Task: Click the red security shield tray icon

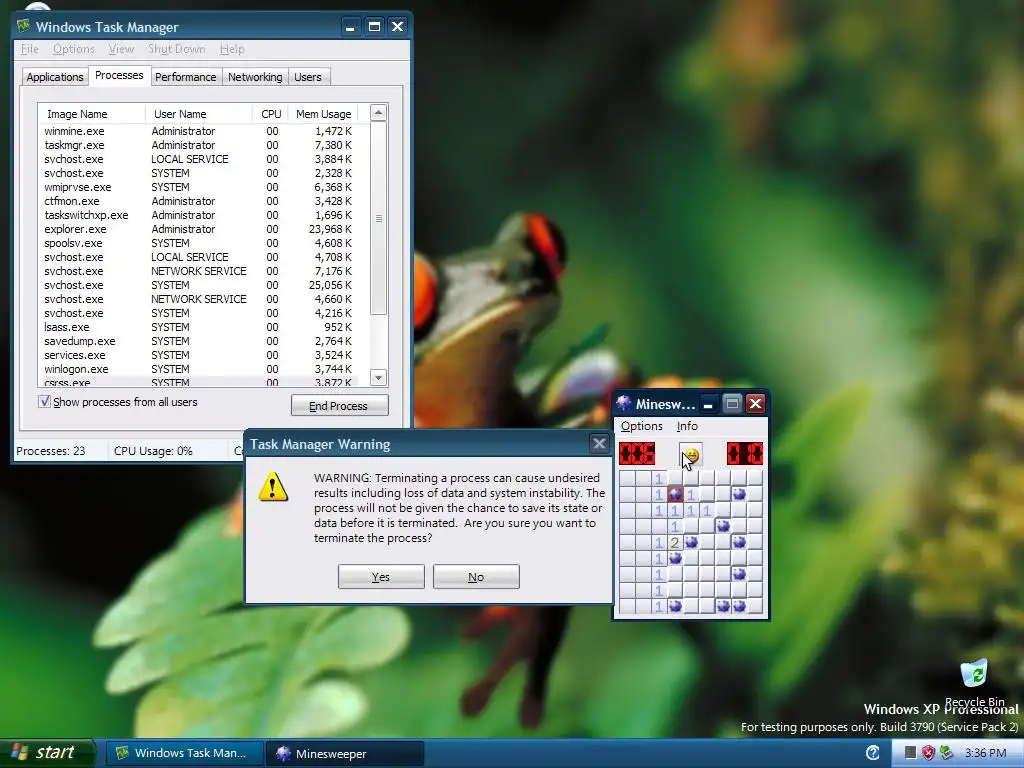Action: coord(928,753)
